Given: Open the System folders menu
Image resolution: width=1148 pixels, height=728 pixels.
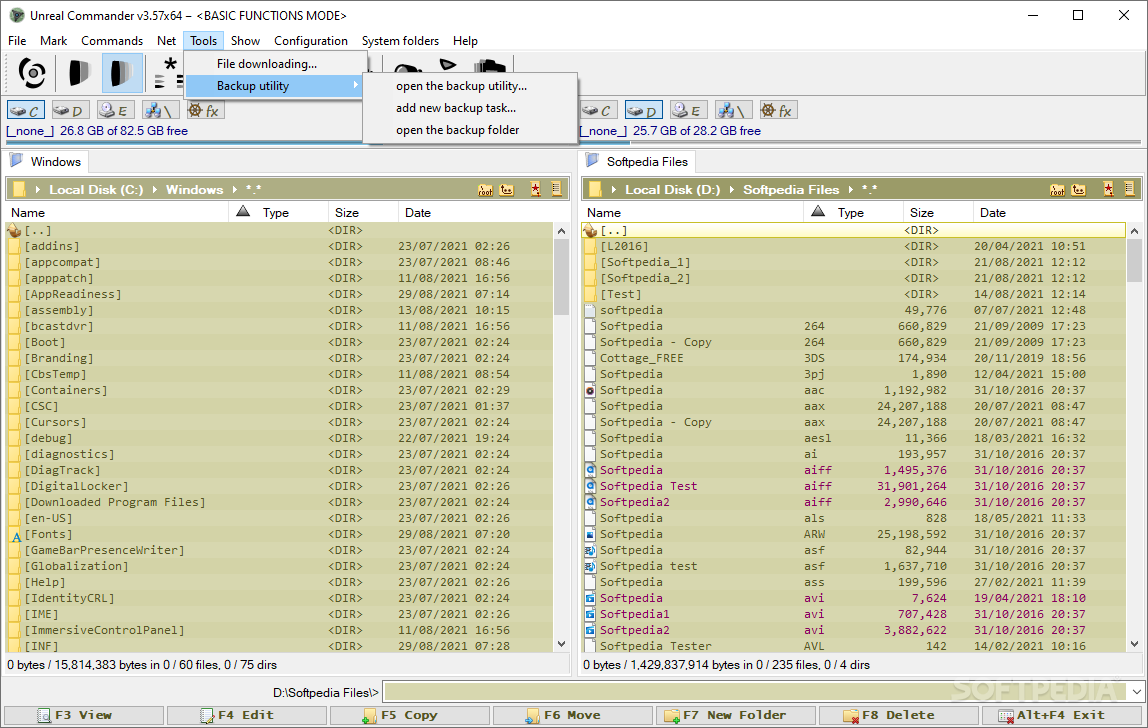Looking at the screenshot, I should 400,41.
